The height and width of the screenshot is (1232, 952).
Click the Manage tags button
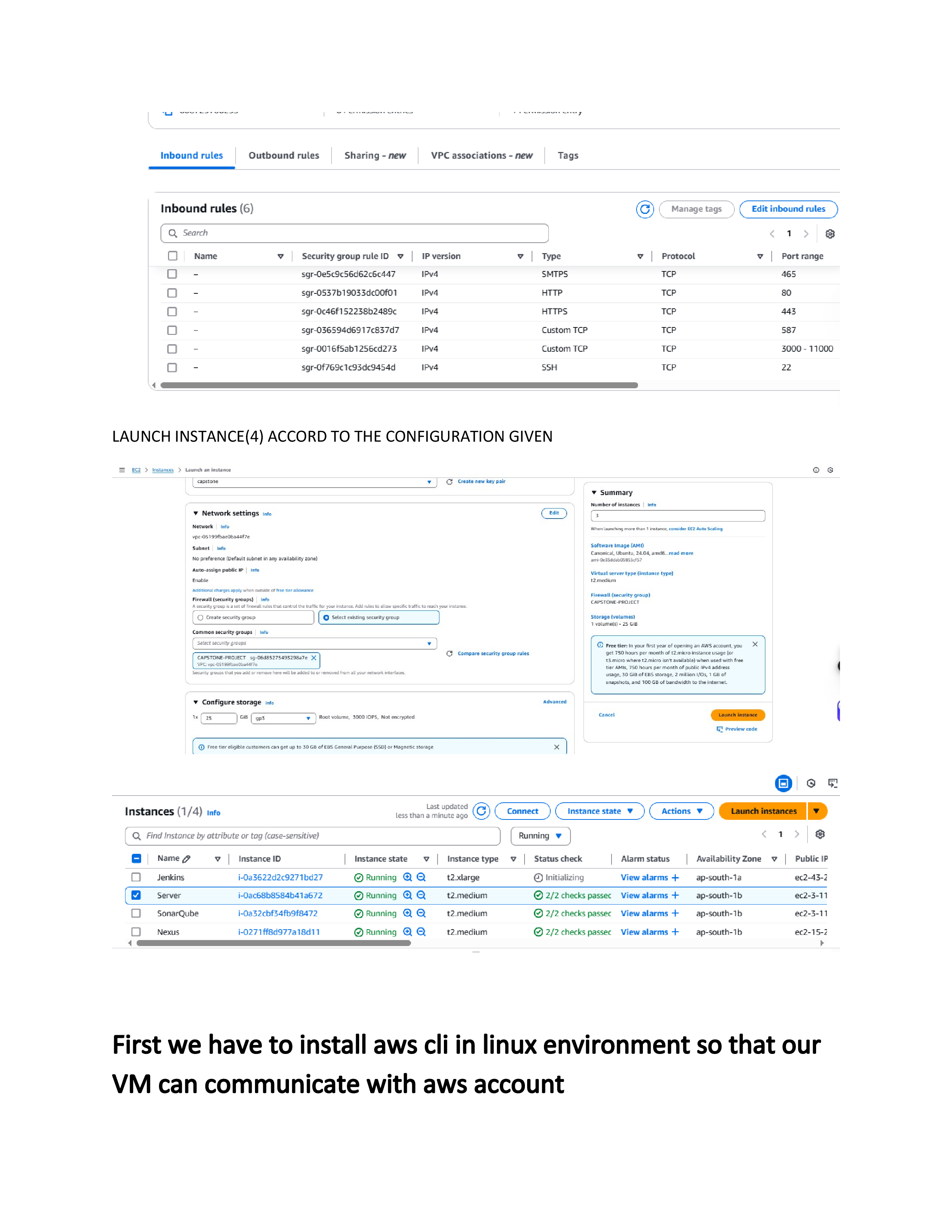click(697, 209)
